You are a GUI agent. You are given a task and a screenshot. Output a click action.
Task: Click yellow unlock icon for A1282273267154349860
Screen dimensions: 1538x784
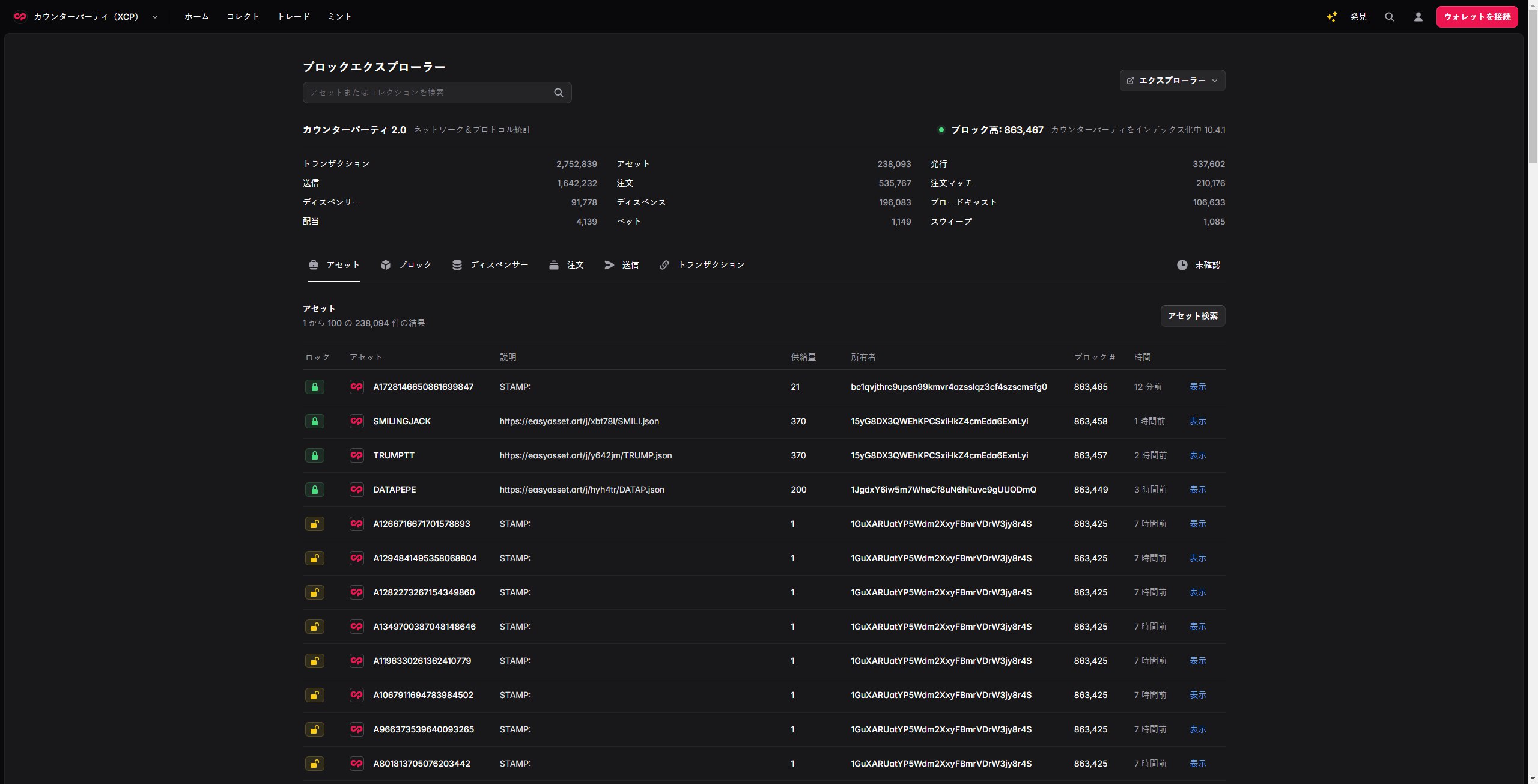314,592
